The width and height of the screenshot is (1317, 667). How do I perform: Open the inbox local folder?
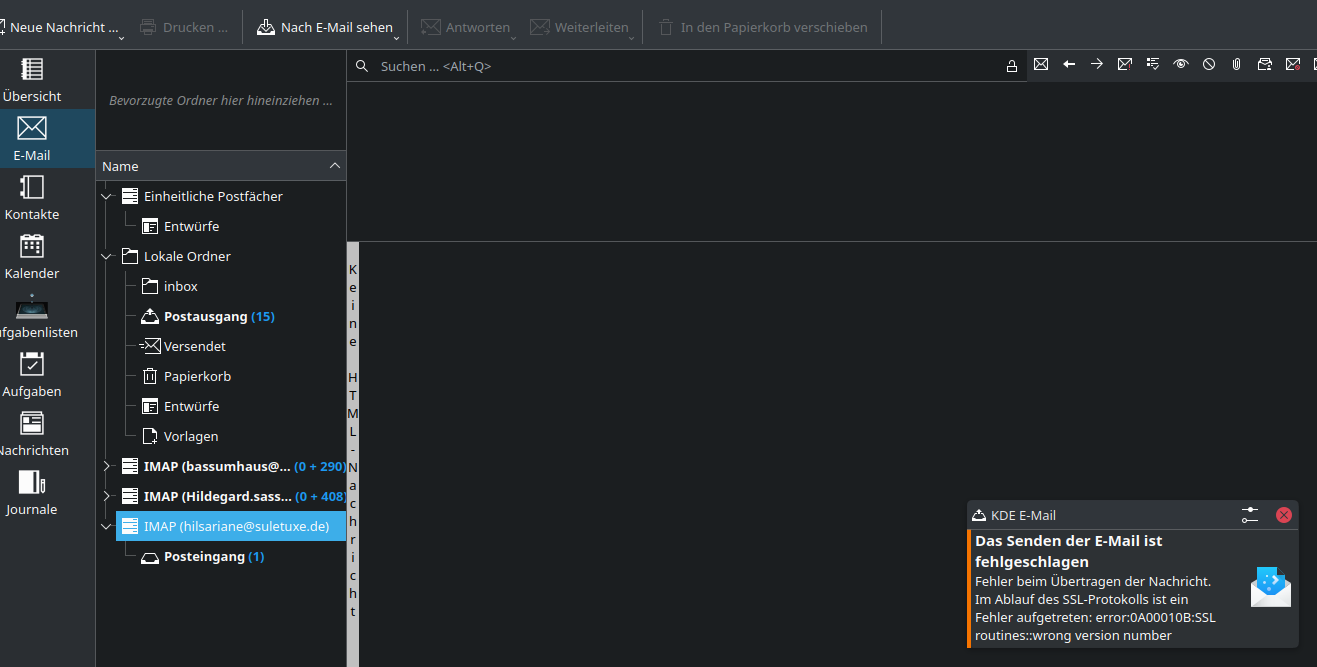pyautogui.click(x=181, y=286)
